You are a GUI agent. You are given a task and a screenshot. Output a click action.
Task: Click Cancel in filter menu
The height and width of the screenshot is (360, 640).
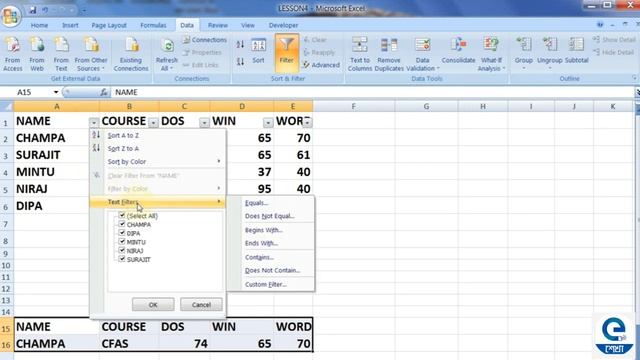coord(201,304)
